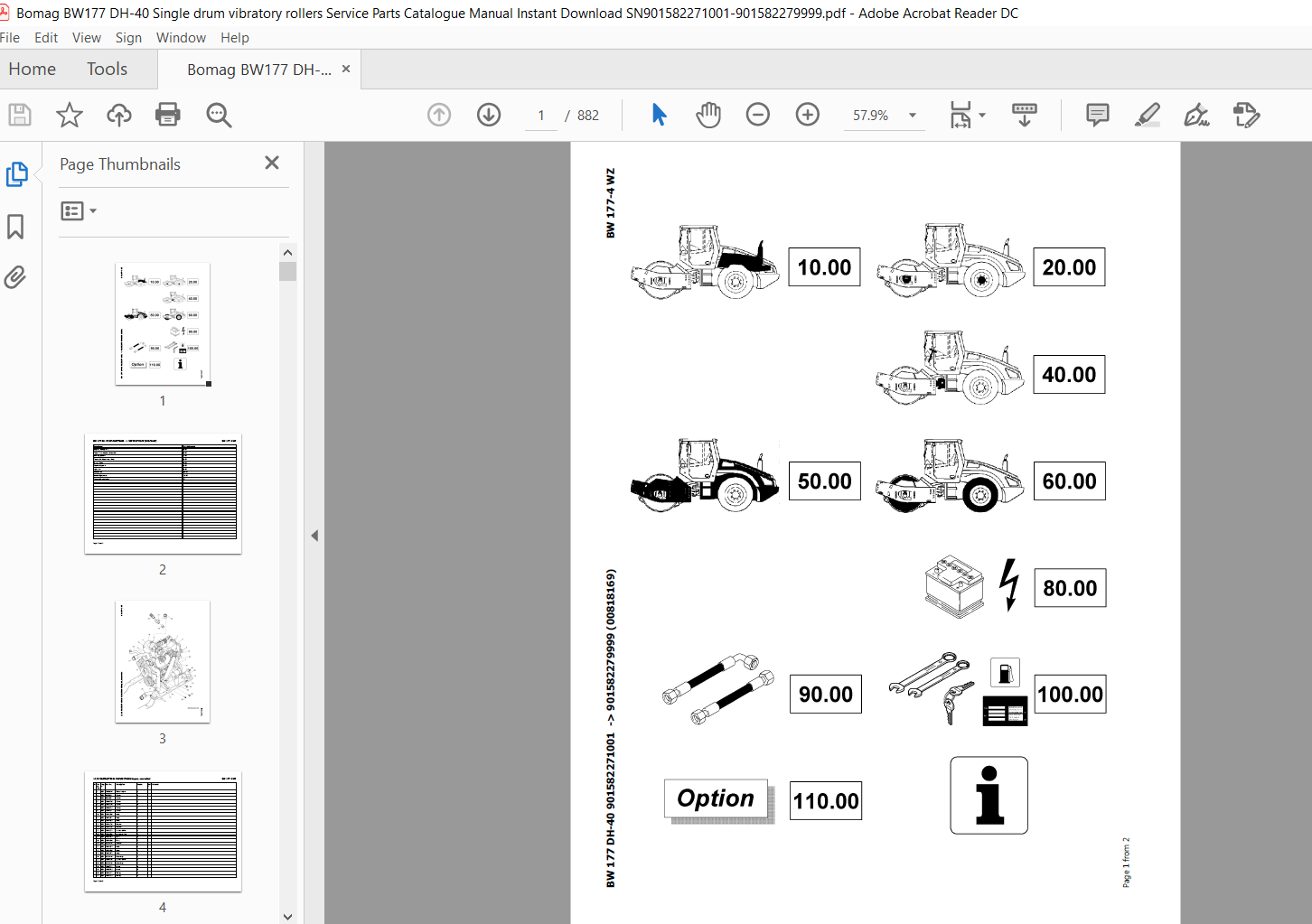Switch to the Home tab
The height and width of the screenshot is (924, 1312).
(x=33, y=70)
